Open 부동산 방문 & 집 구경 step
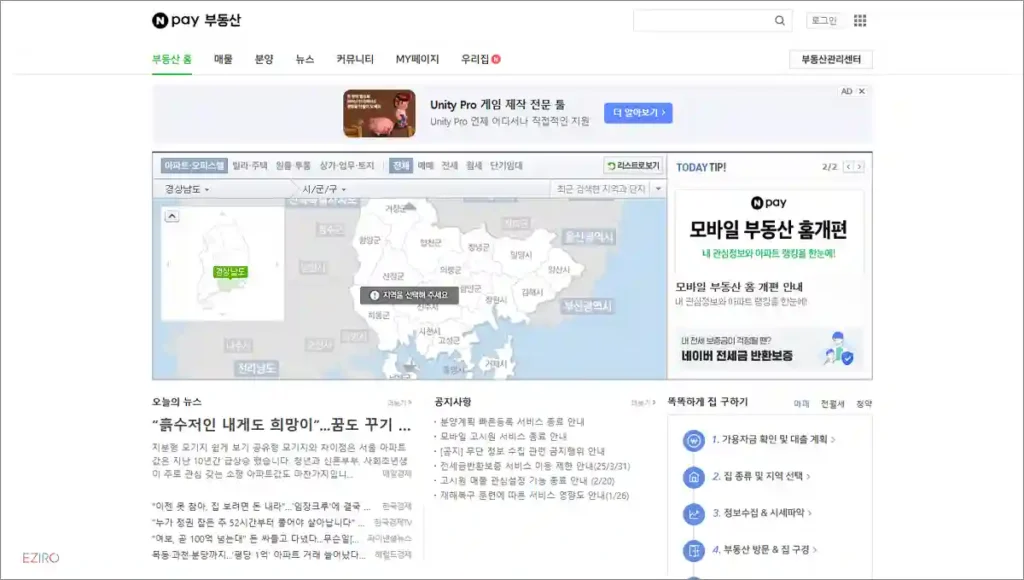 point(765,550)
